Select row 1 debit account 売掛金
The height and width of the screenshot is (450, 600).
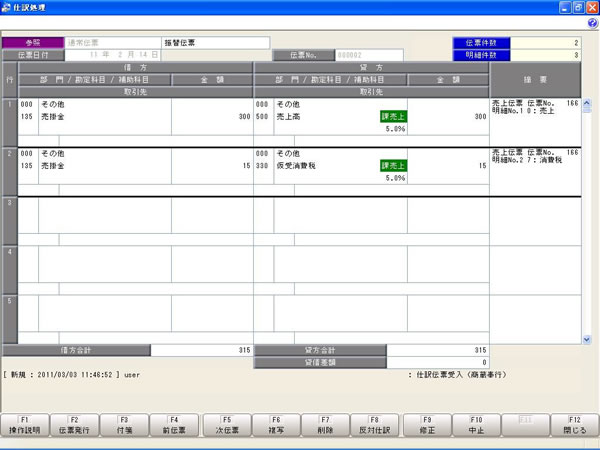[53, 117]
